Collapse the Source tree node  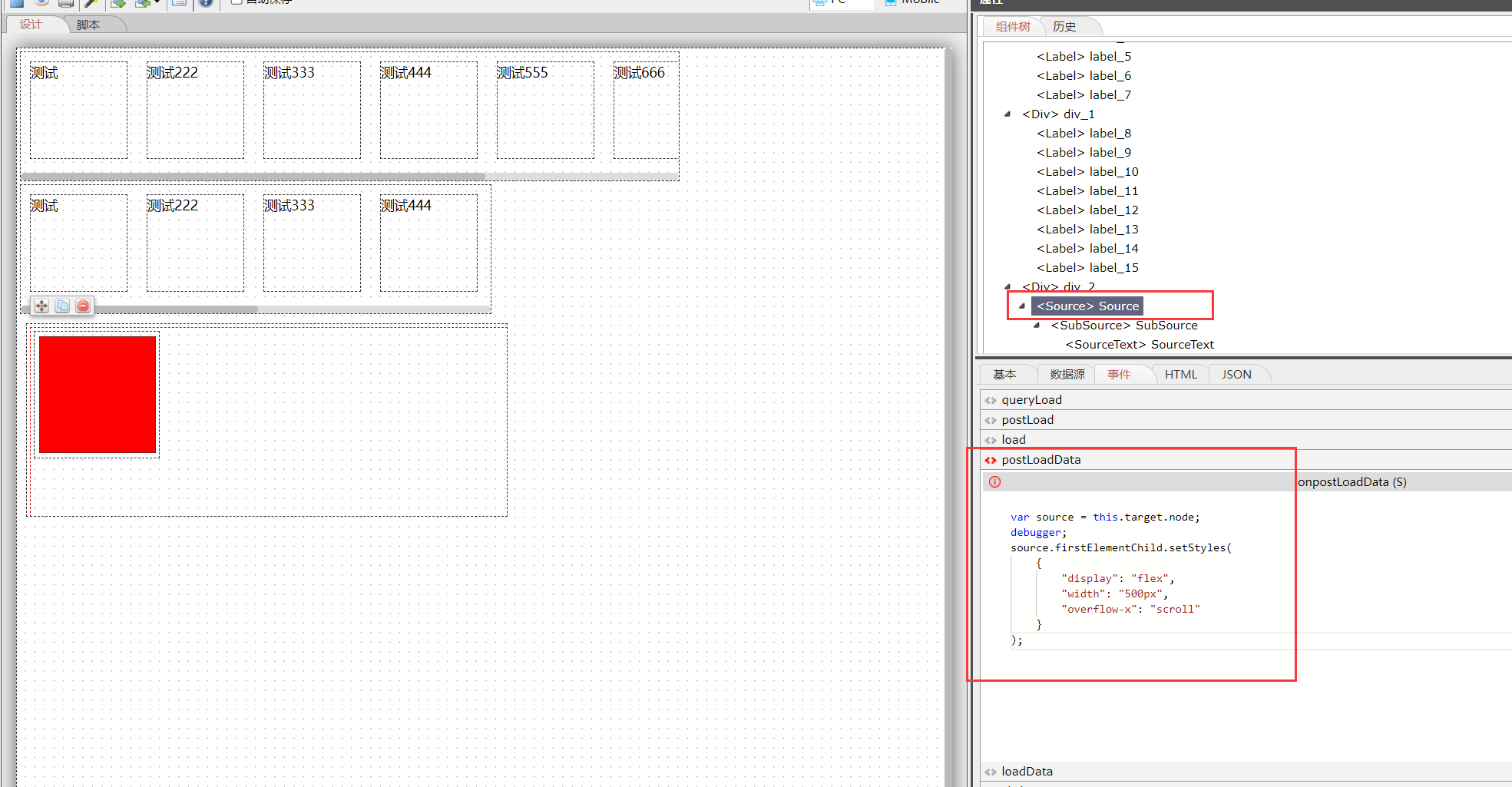(1022, 306)
